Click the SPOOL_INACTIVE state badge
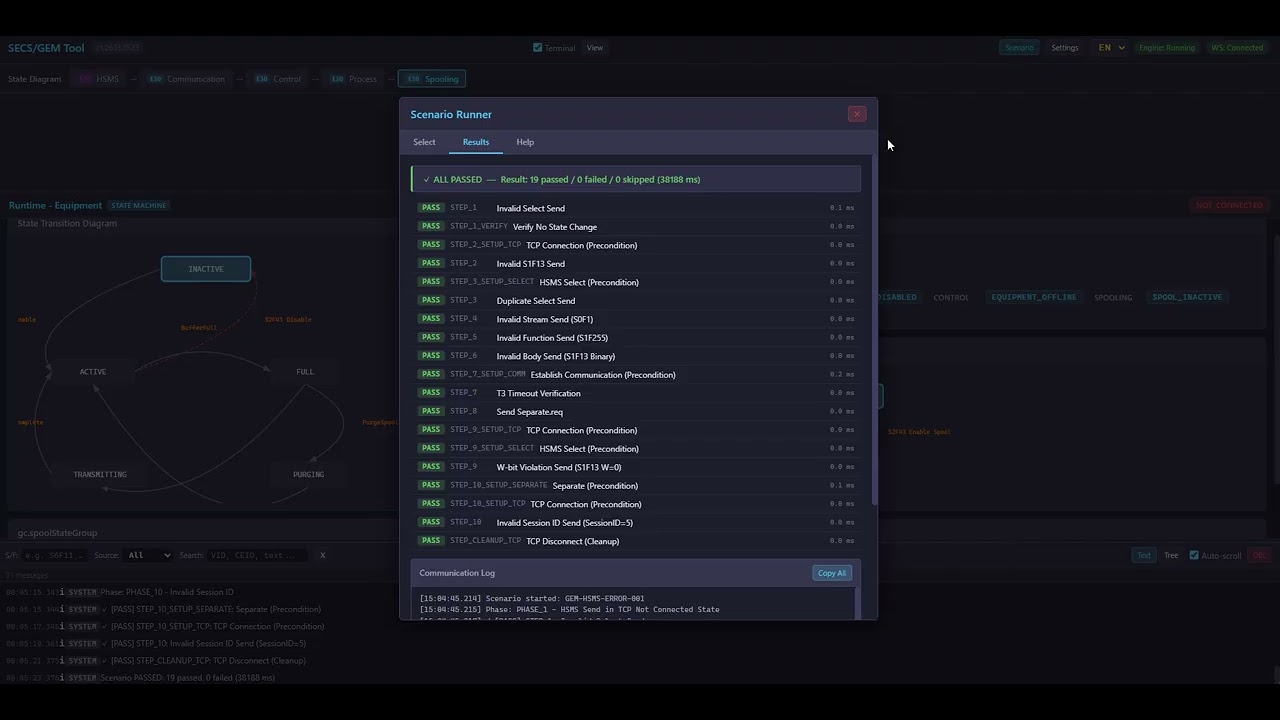 pos(1187,297)
